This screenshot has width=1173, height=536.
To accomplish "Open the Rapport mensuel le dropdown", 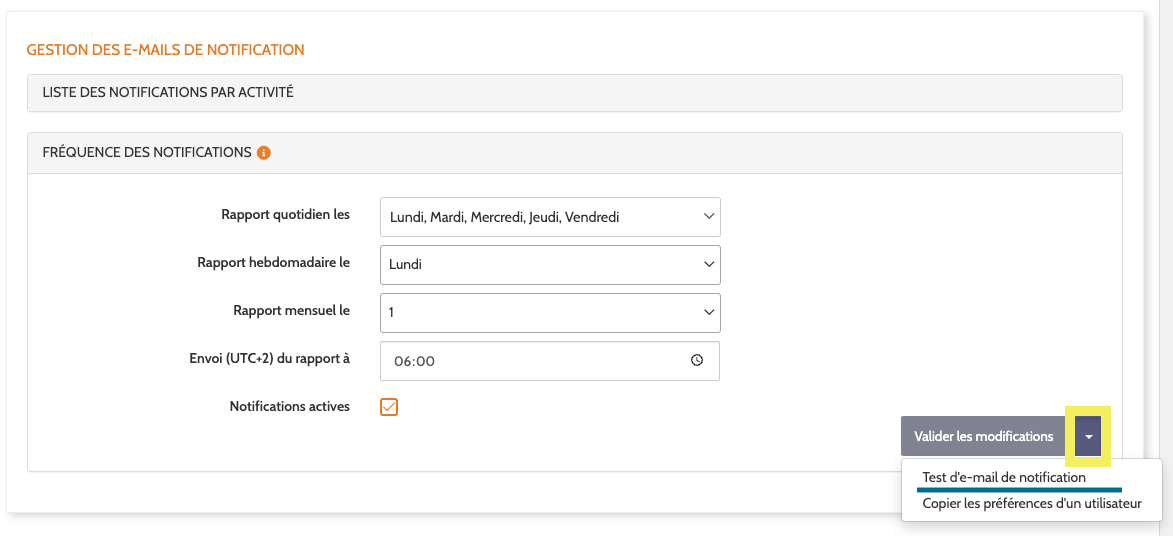I will pos(550,313).
